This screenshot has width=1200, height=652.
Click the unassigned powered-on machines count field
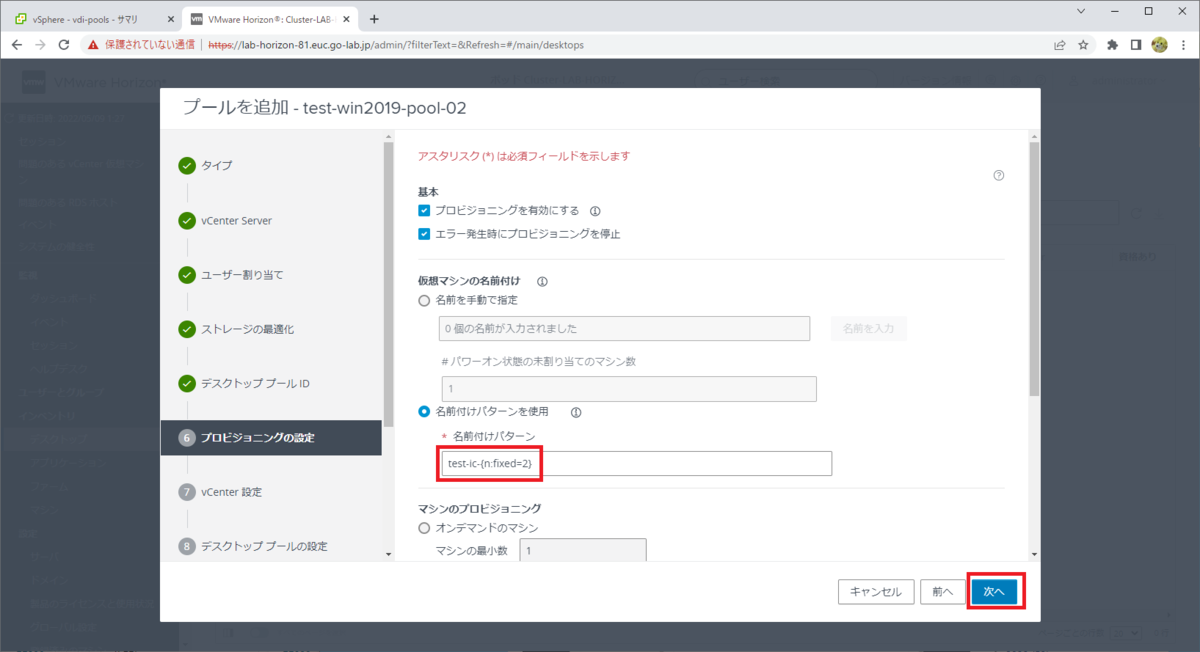click(x=629, y=389)
